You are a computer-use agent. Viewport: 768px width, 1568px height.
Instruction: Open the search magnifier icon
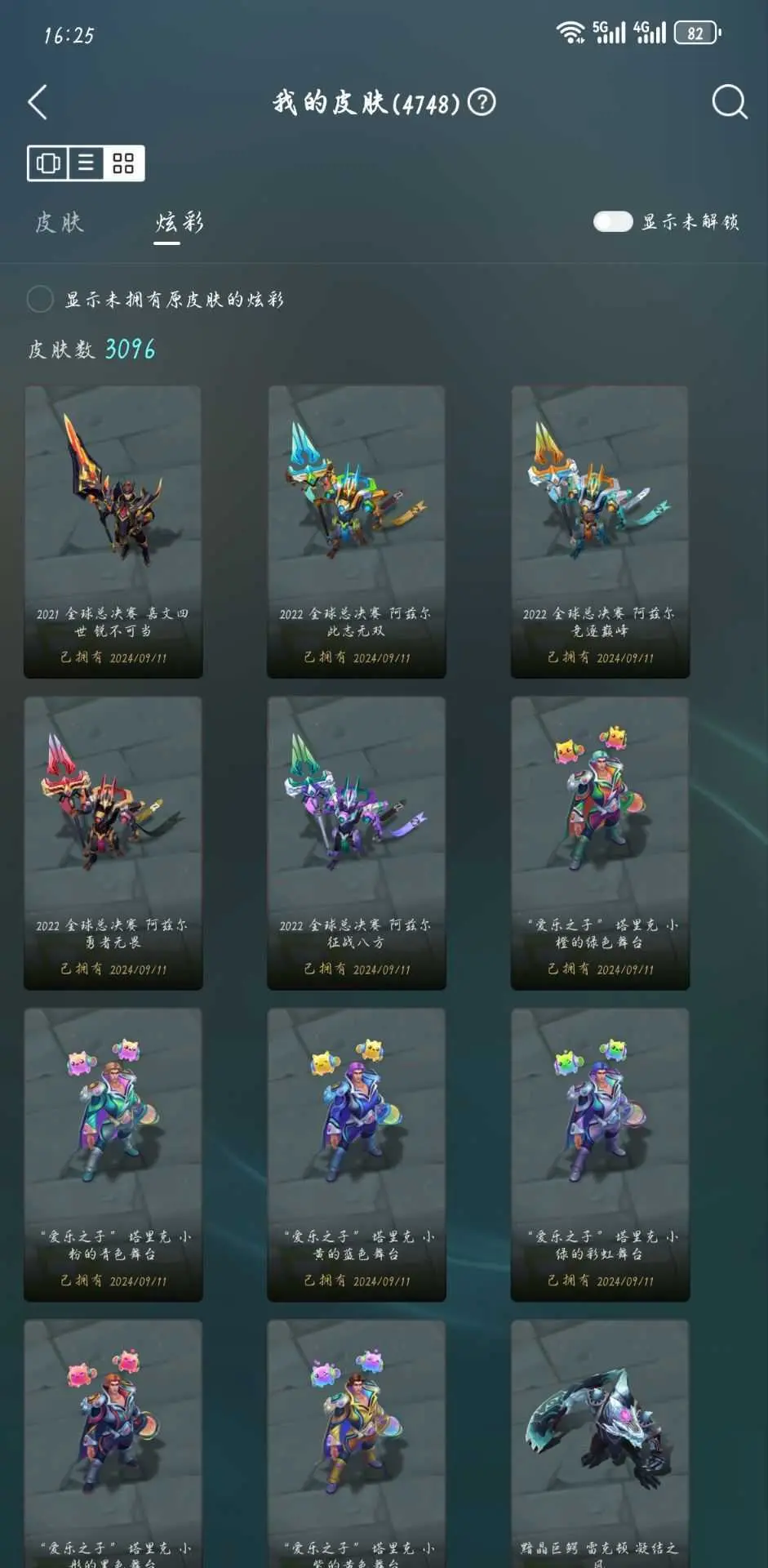pos(729,102)
